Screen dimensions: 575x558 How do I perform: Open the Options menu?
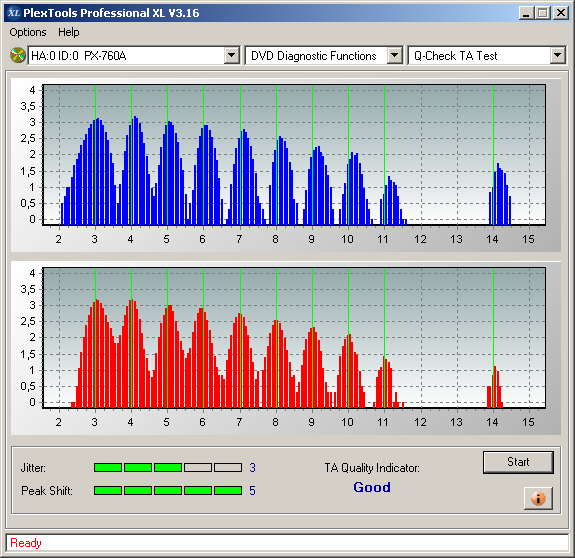(28, 32)
